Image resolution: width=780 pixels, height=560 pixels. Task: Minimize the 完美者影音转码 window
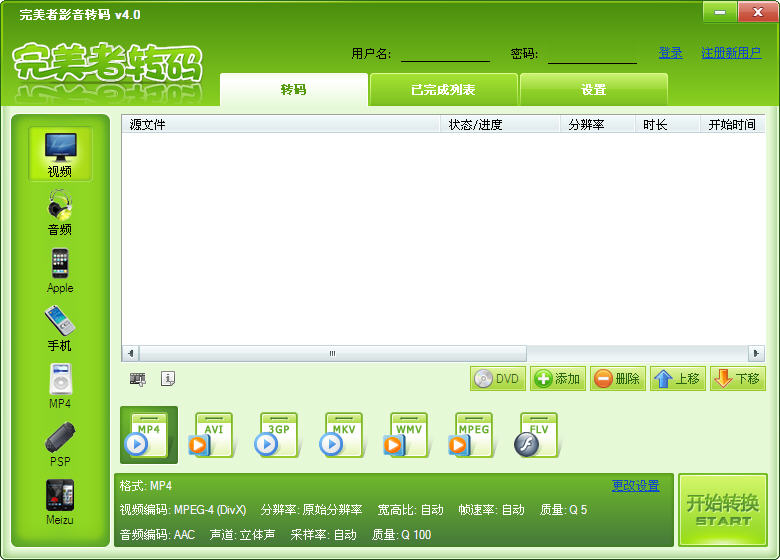[x=720, y=12]
